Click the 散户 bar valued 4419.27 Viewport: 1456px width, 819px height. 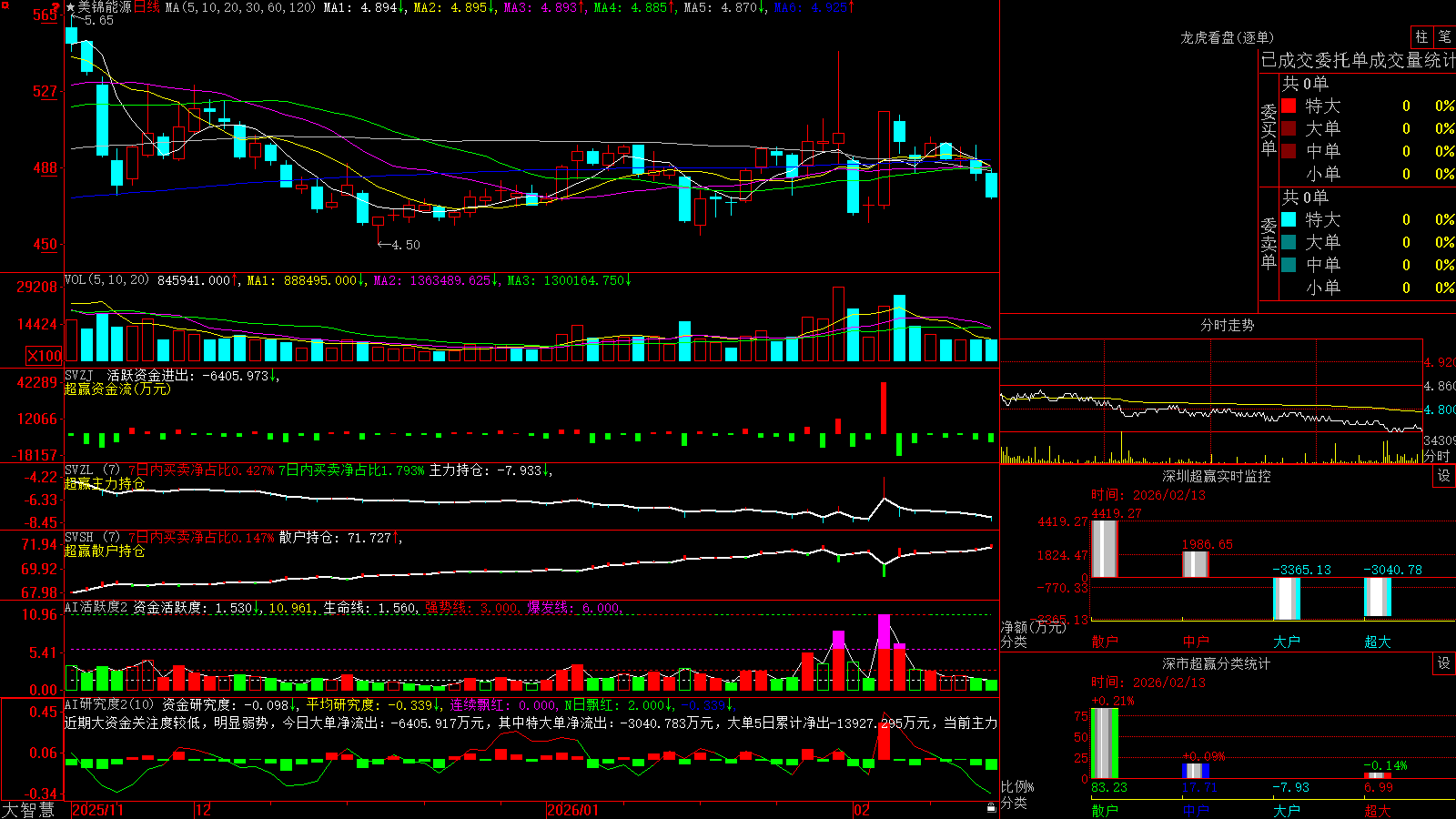[1104, 549]
